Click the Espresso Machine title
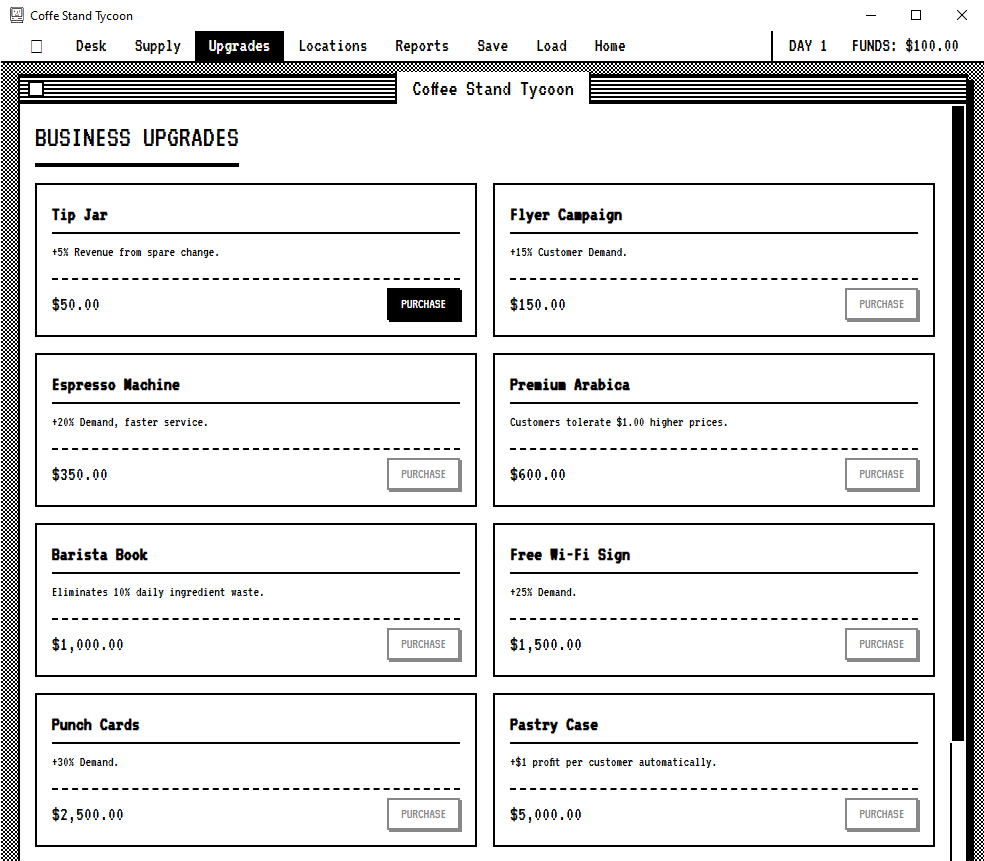 pos(115,385)
